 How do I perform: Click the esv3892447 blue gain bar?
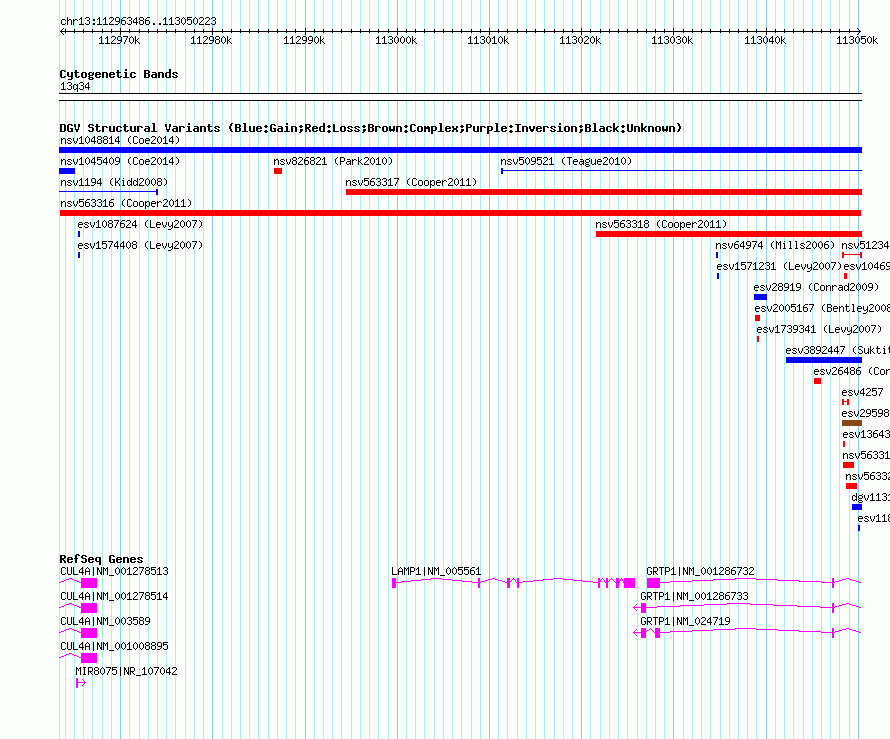pyautogui.click(x=824, y=360)
